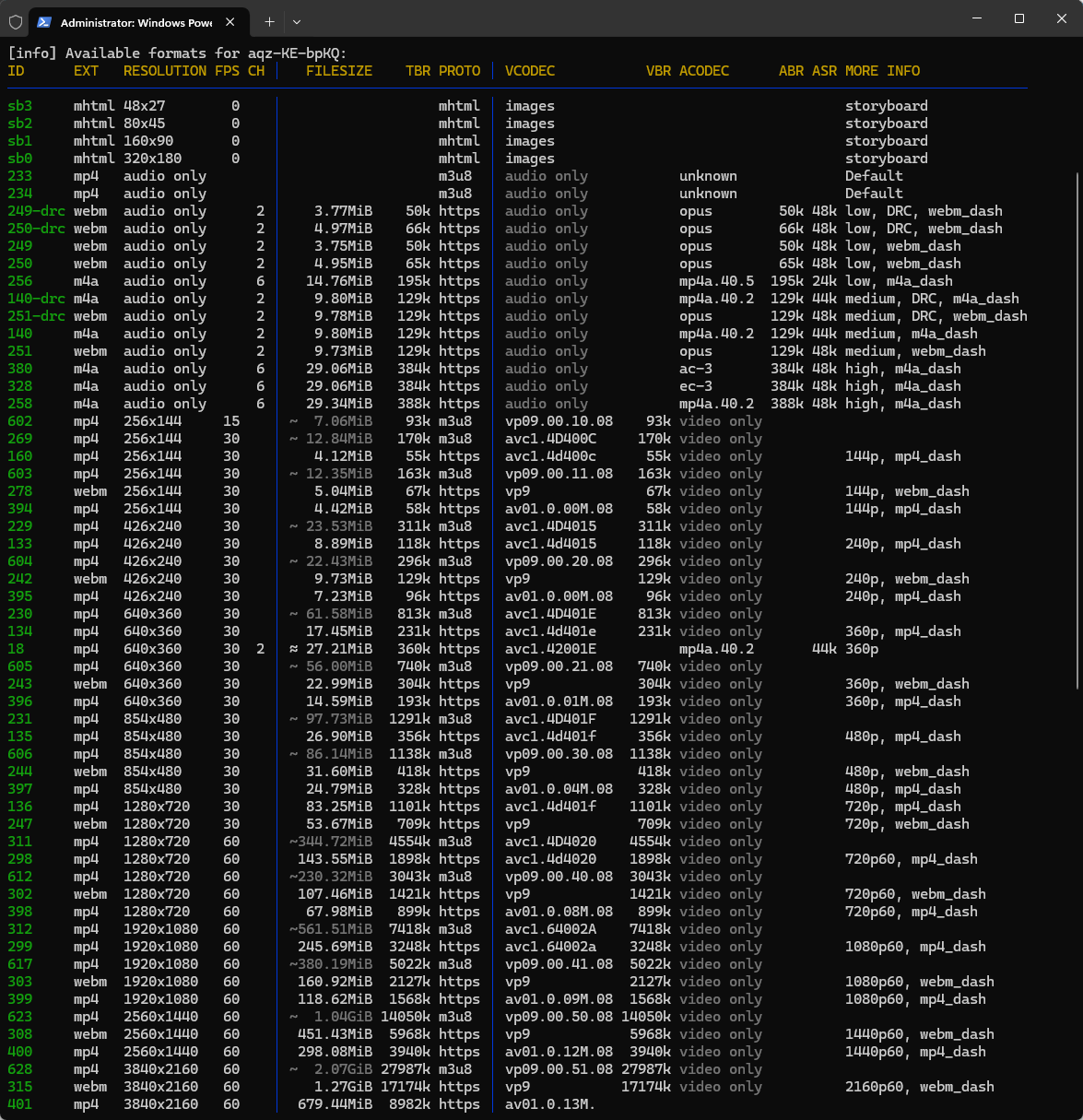Click the 679.44MiB file size value
Image resolution: width=1083 pixels, height=1120 pixels.
[335, 1104]
